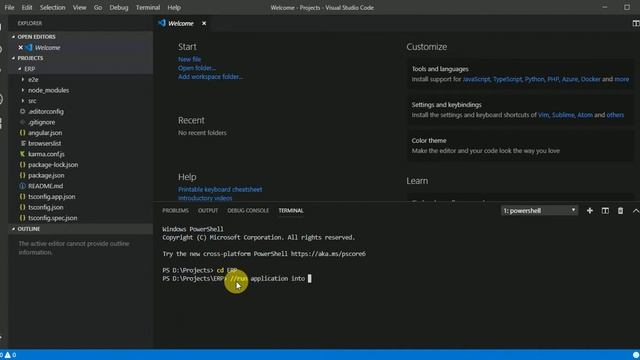Image resolution: width=640 pixels, height=360 pixels.
Task: Close the Welcome tab with its X
Action: pyautogui.click(x=204, y=23)
